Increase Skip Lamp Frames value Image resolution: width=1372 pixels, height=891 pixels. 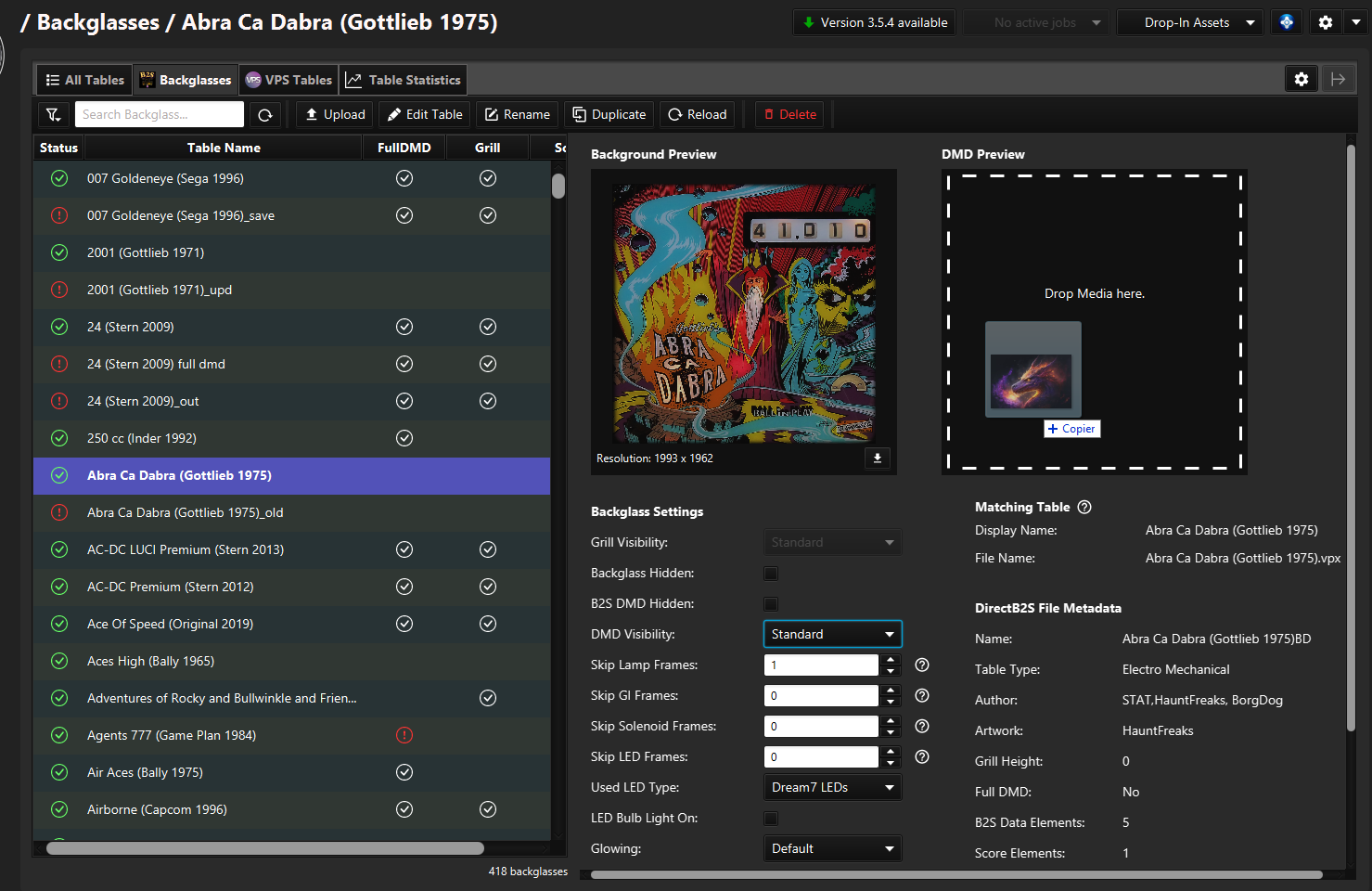(891, 660)
